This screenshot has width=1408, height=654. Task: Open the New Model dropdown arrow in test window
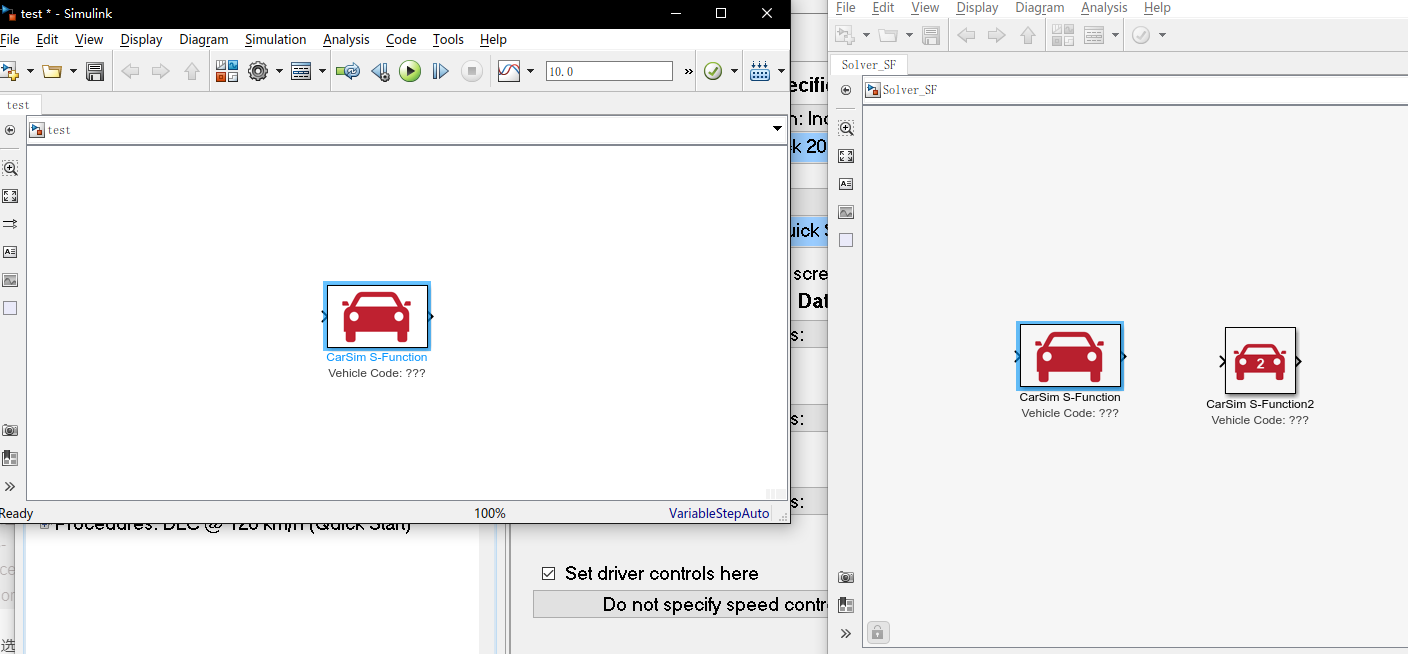(x=30, y=71)
